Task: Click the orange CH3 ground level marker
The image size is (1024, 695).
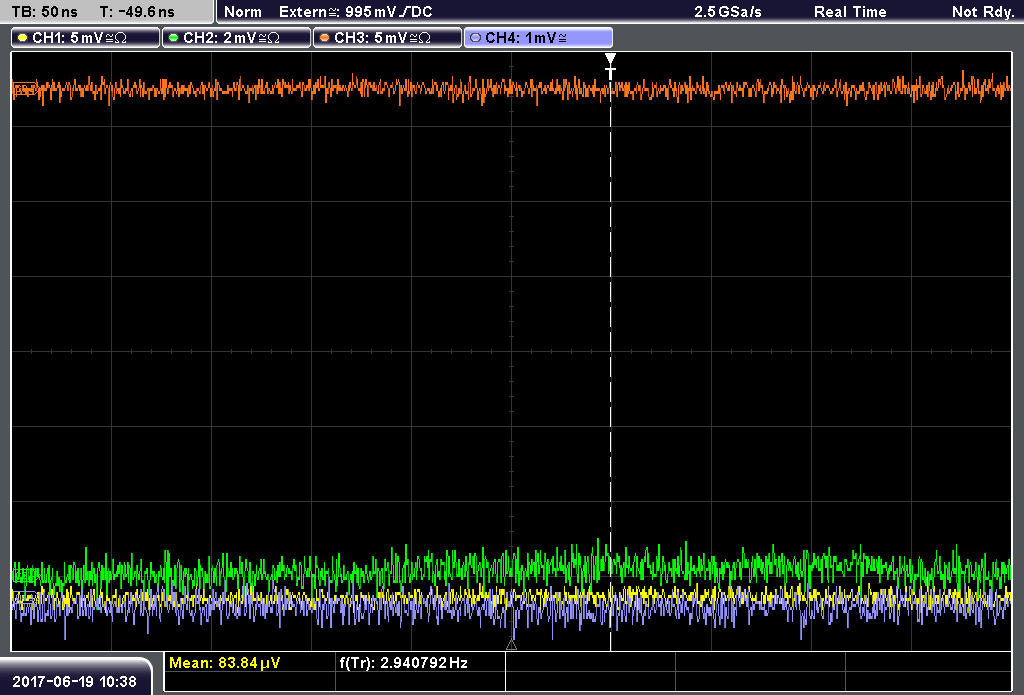Action: pyautogui.click(x=24, y=89)
